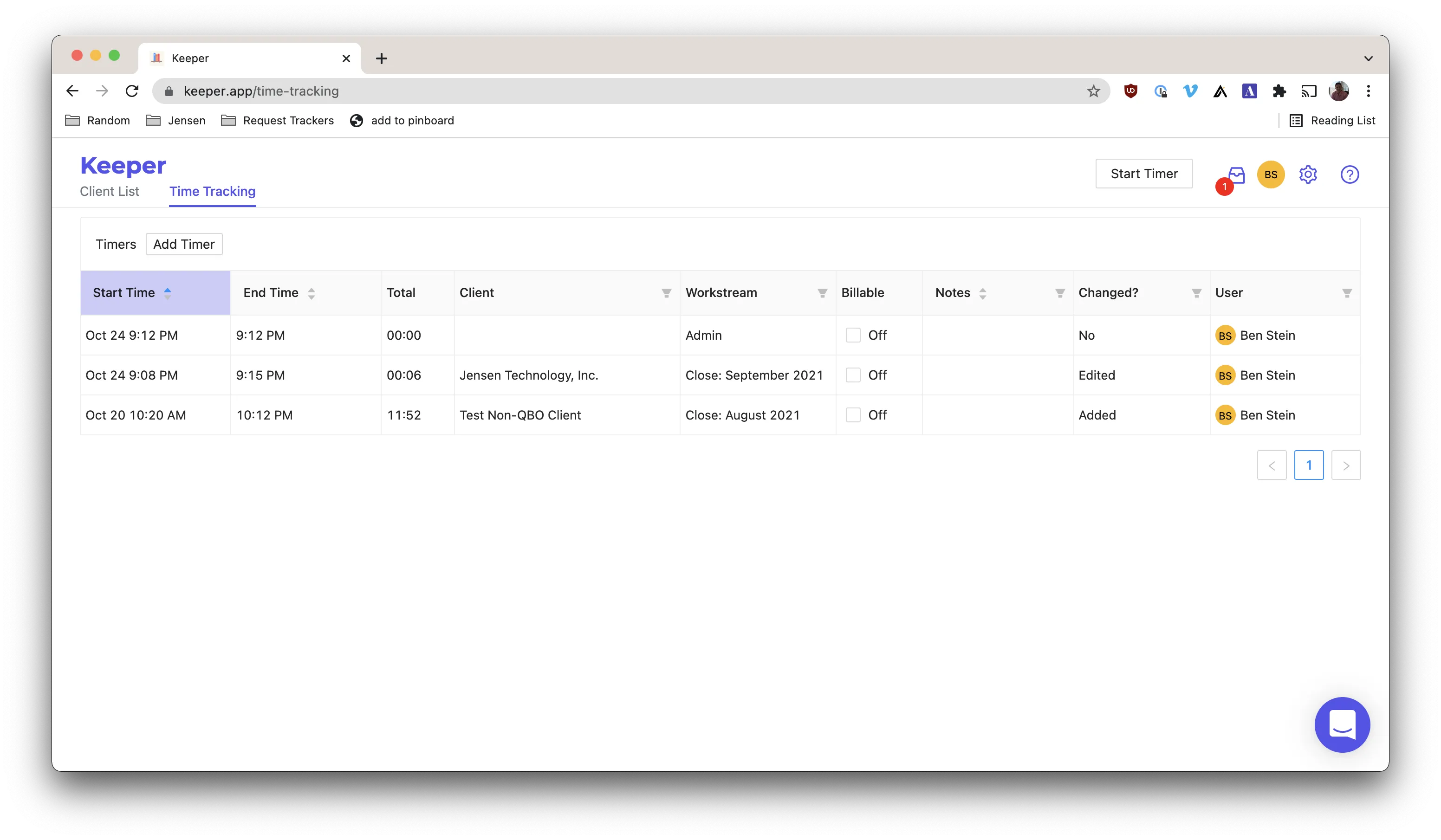Open the Reading List
Viewport: 1441px width, 840px height.
[x=1332, y=121]
